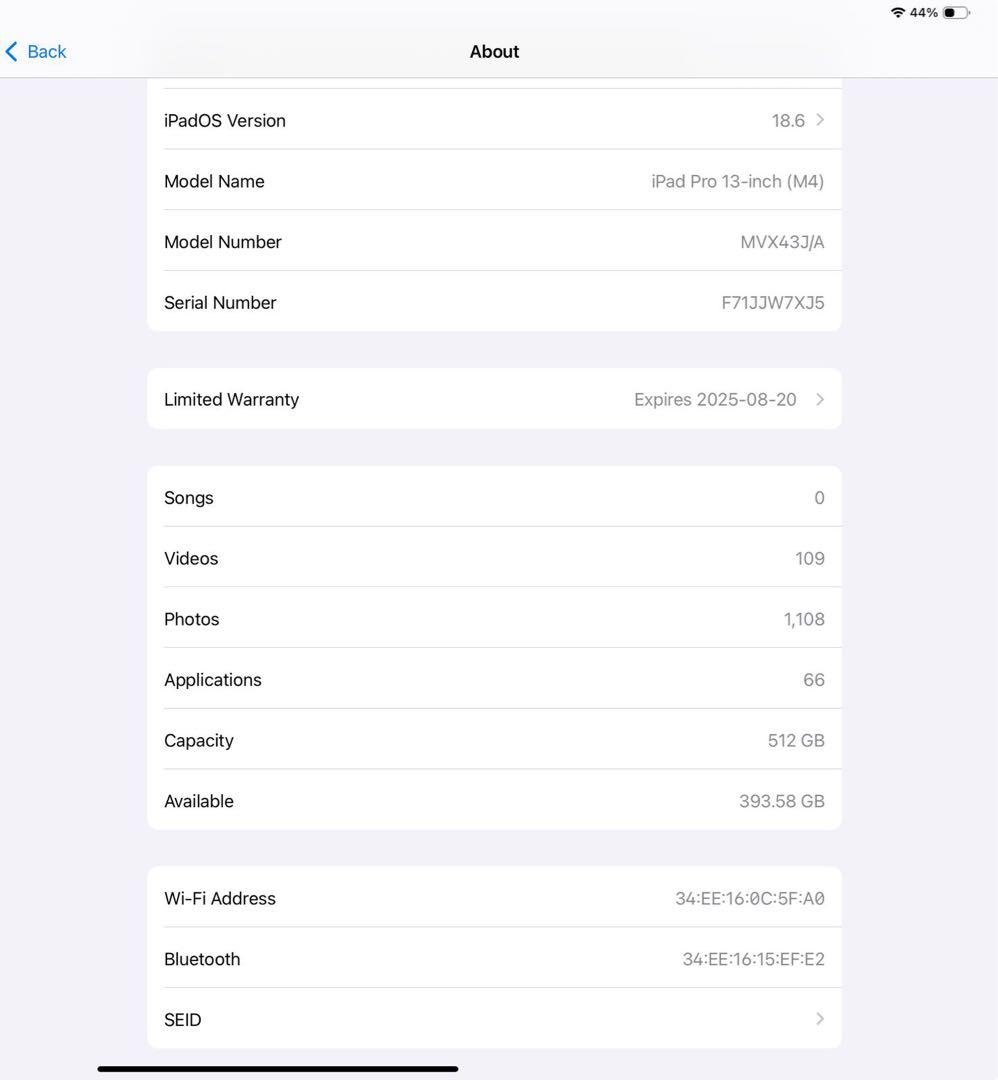998x1080 pixels.
Task: Open the SEID information screen
Action: 494,1019
